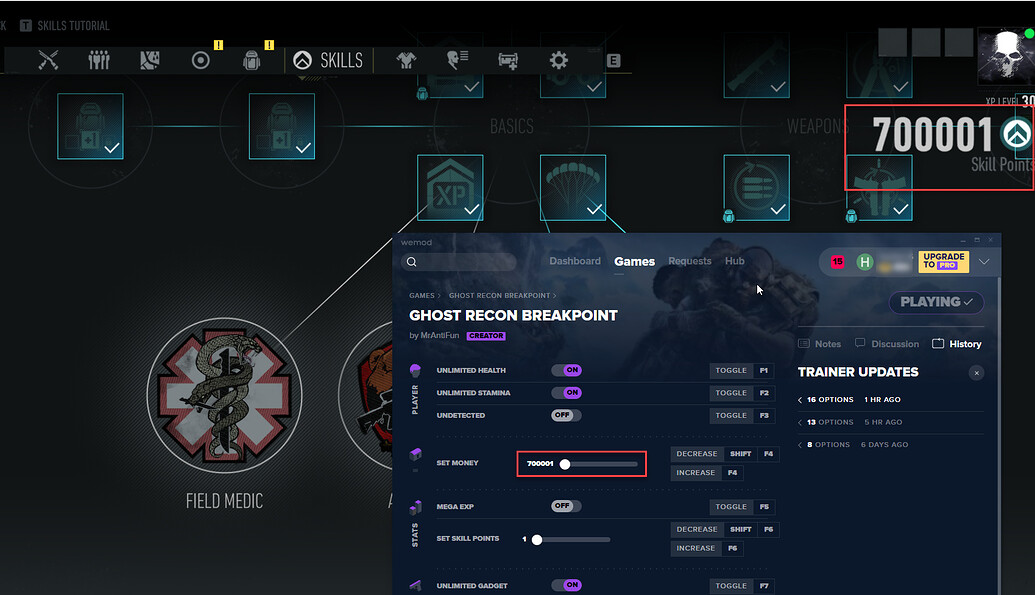
Task: Open the map icon in the game menu
Action: click(149, 60)
